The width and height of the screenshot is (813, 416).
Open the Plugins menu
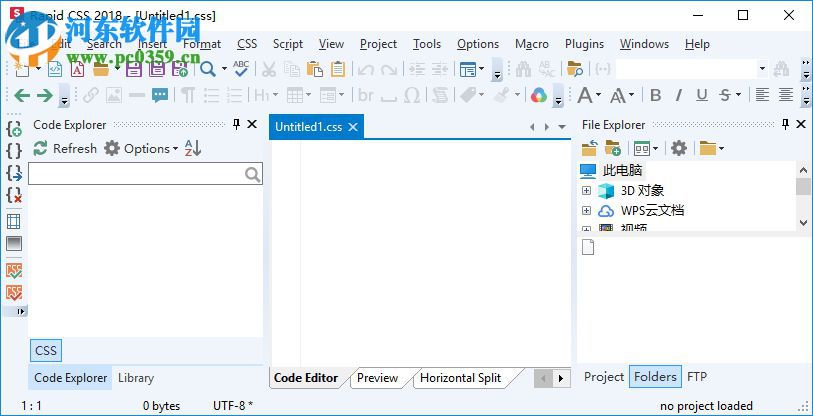[584, 44]
